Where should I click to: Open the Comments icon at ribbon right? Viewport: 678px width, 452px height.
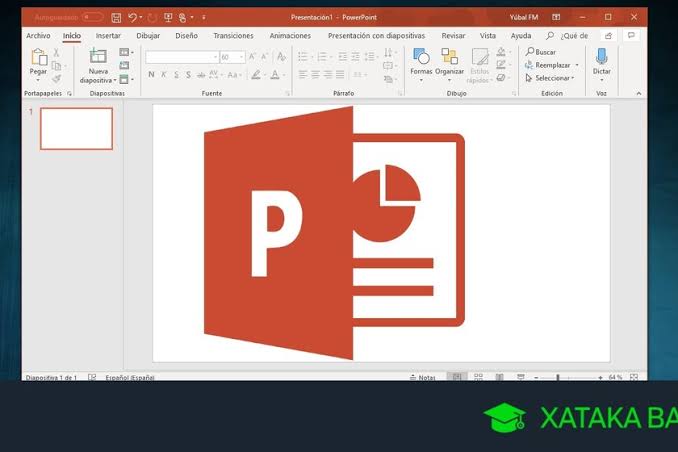click(631, 35)
